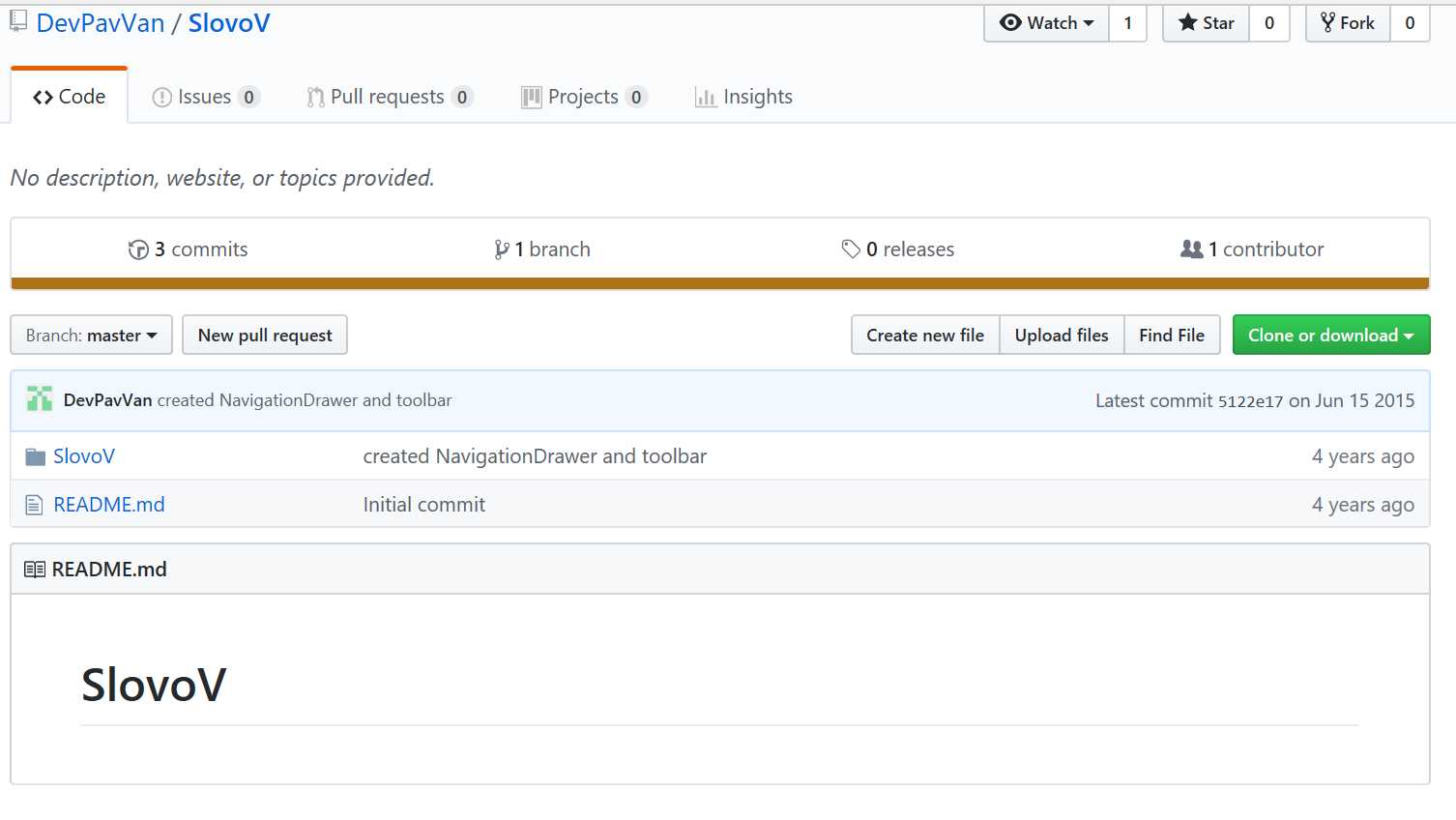Fork the SlovoV repository
Screen dimensions: 1456x820
[x=1348, y=23]
